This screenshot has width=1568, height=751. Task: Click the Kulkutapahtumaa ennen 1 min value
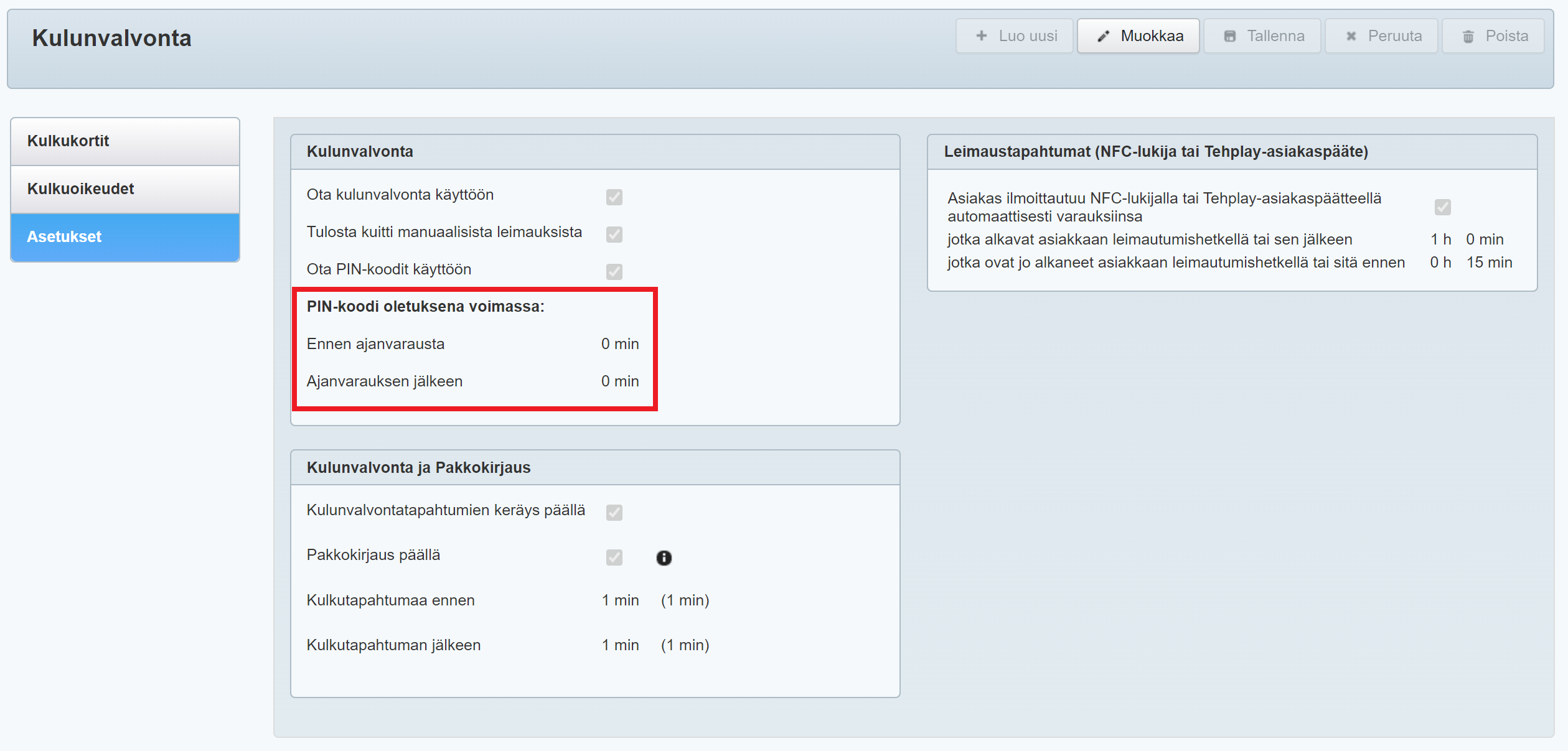click(620, 600)
